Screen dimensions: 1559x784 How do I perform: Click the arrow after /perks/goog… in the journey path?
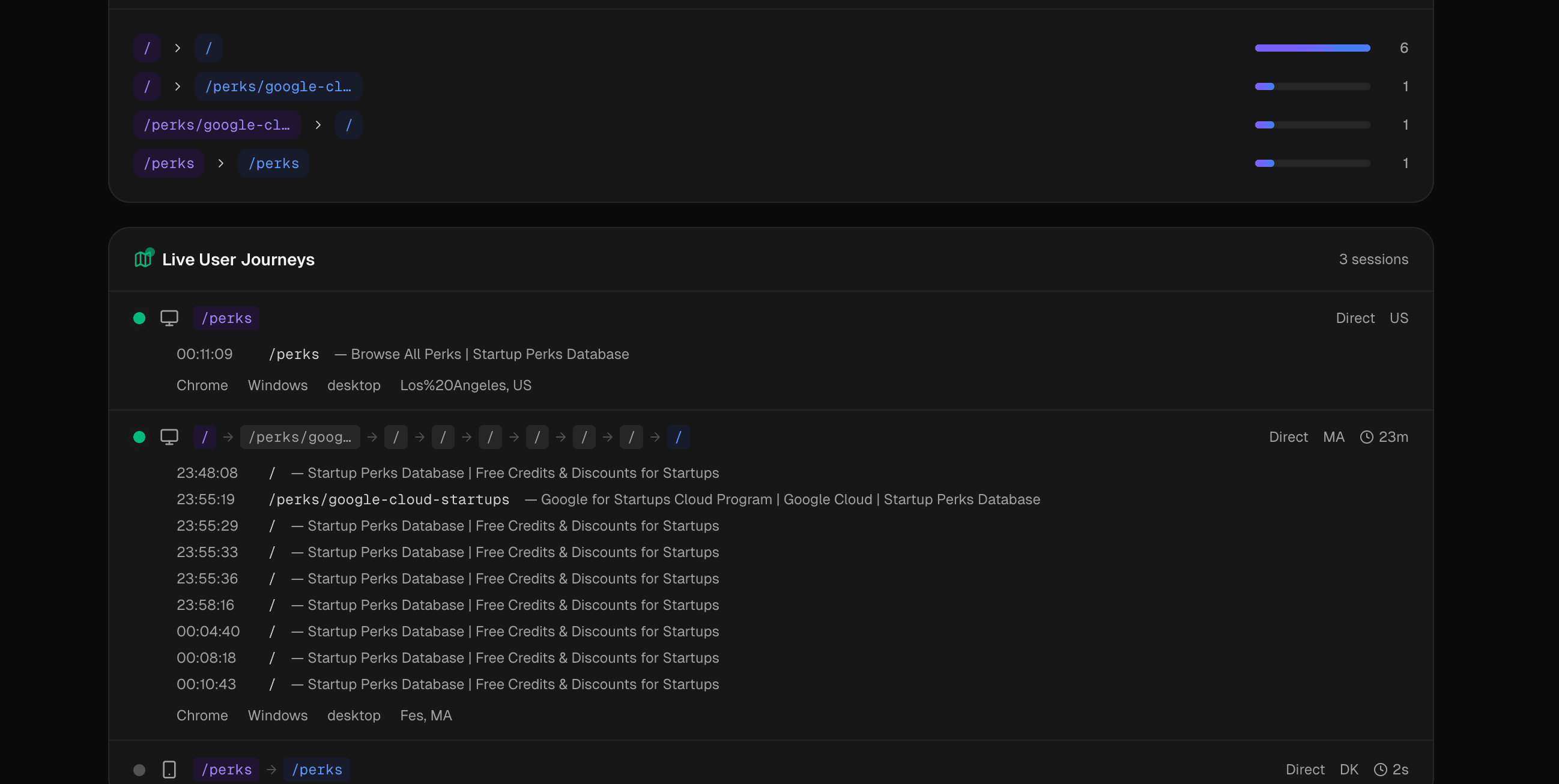[x=371, y=437]
